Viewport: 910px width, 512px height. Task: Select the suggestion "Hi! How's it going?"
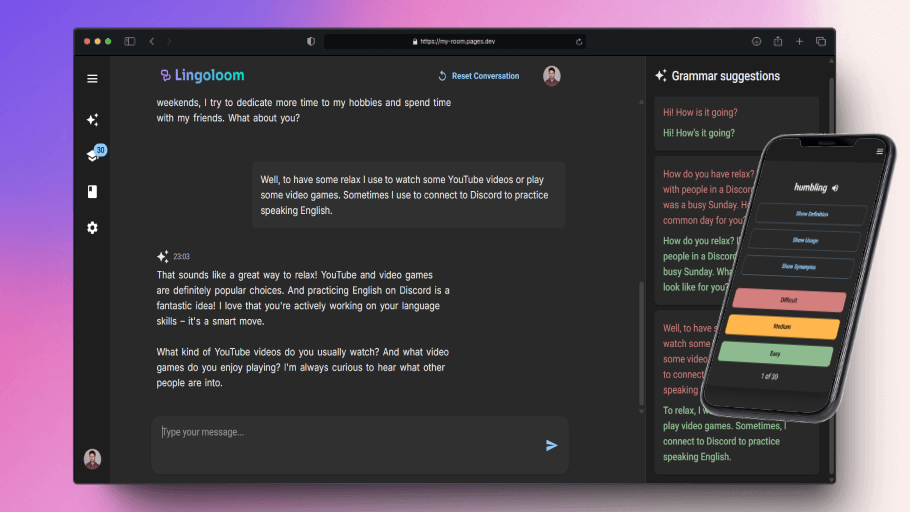coord(699,133)
